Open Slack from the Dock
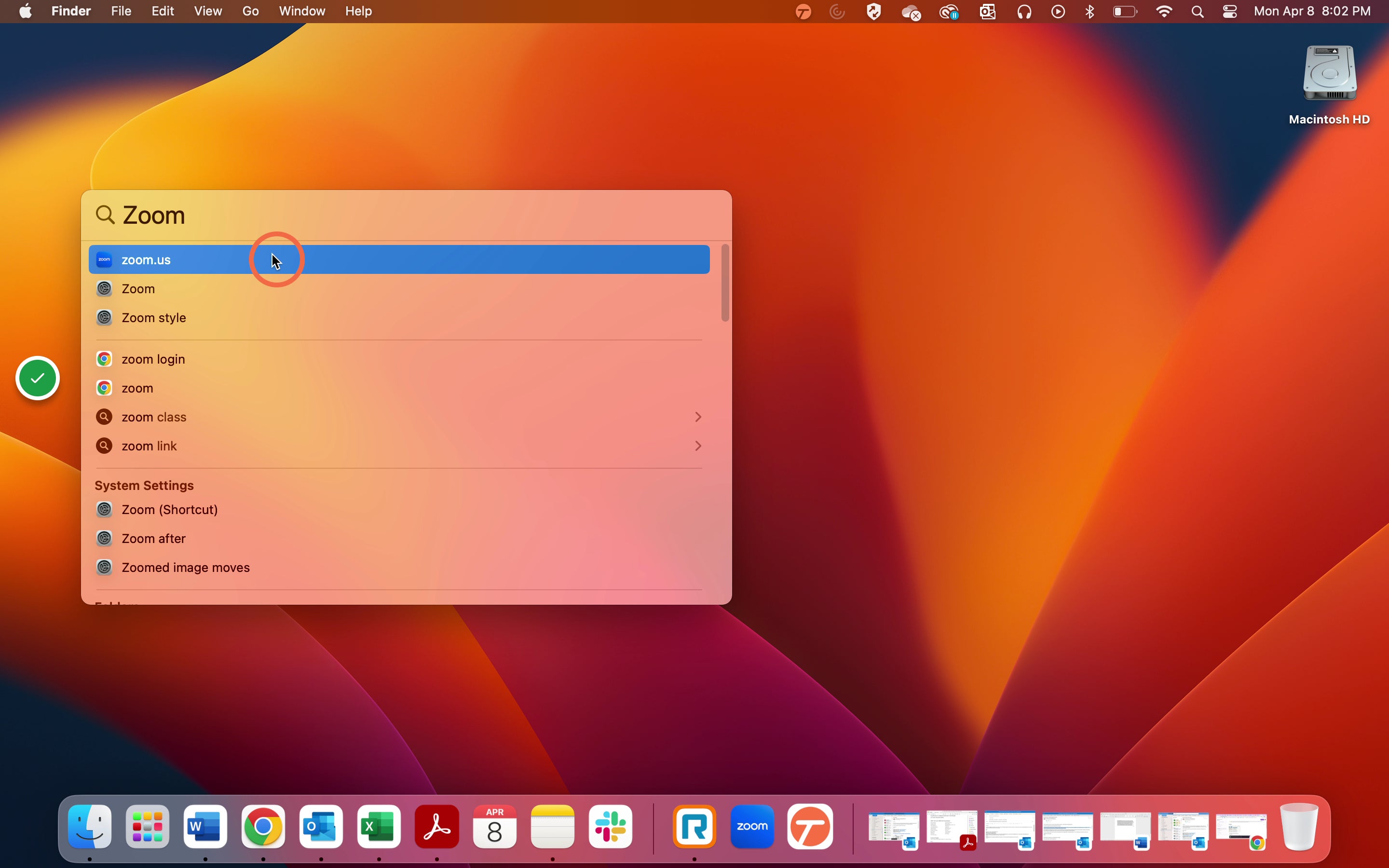1389x868 pixels. 611,827
